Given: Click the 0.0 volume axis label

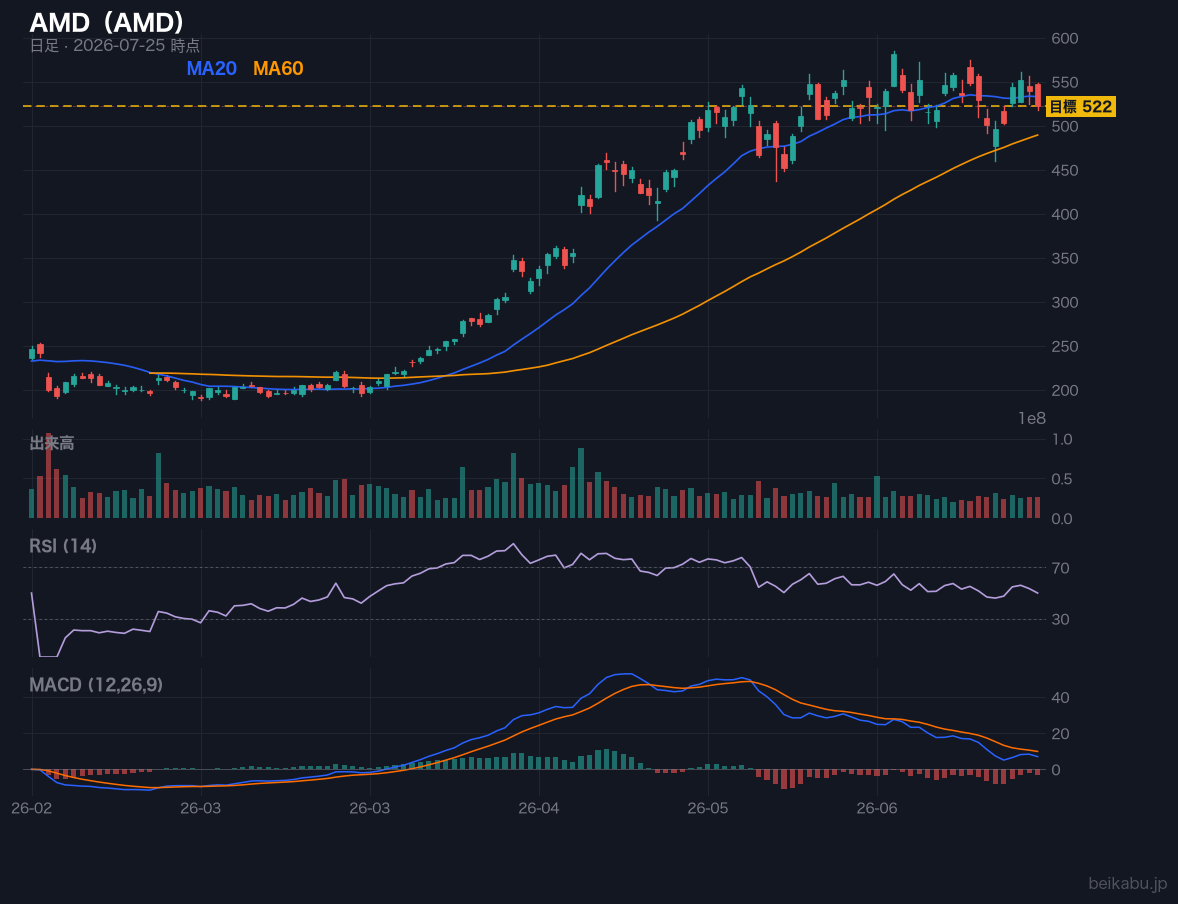Looking at the screenshot, I should (1062, 519).
